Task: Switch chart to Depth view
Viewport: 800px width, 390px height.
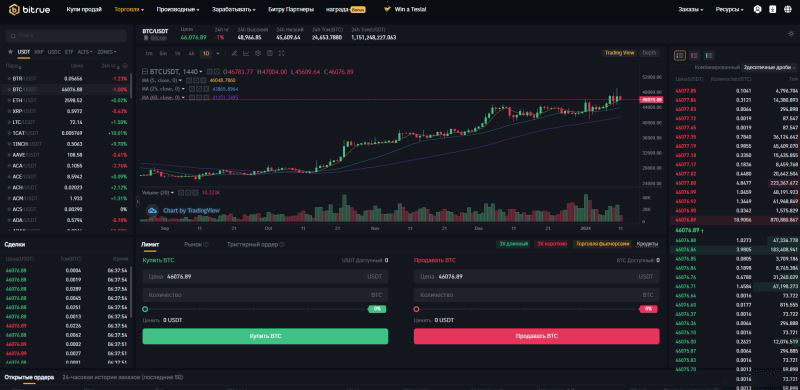Action: point(649,53)
